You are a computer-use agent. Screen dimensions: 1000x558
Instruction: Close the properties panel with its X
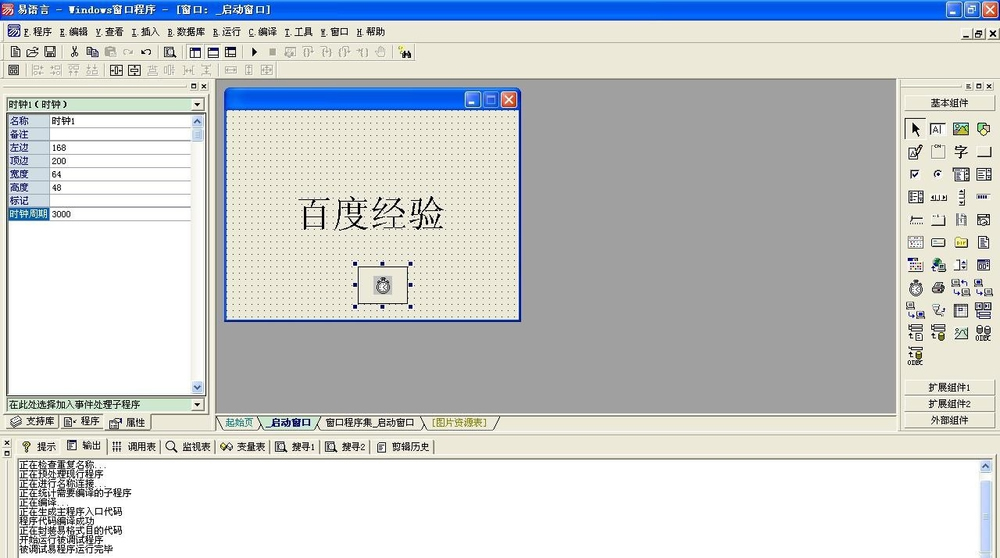click(204, 86)
